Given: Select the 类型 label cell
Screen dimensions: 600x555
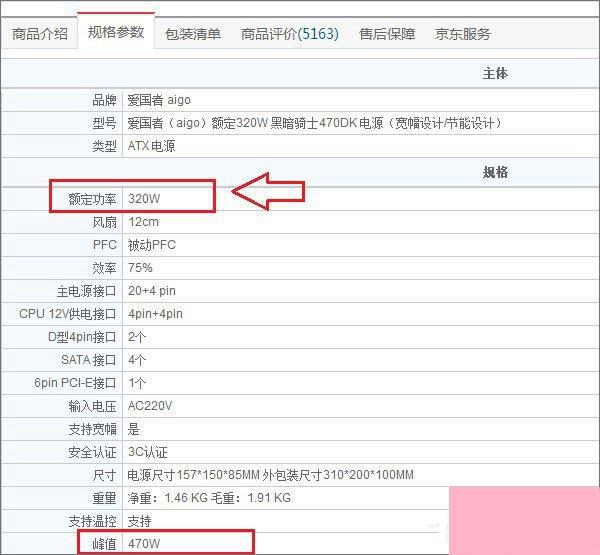Looking at the screenshot, I should pyautogui.click(x=104, y=146).
